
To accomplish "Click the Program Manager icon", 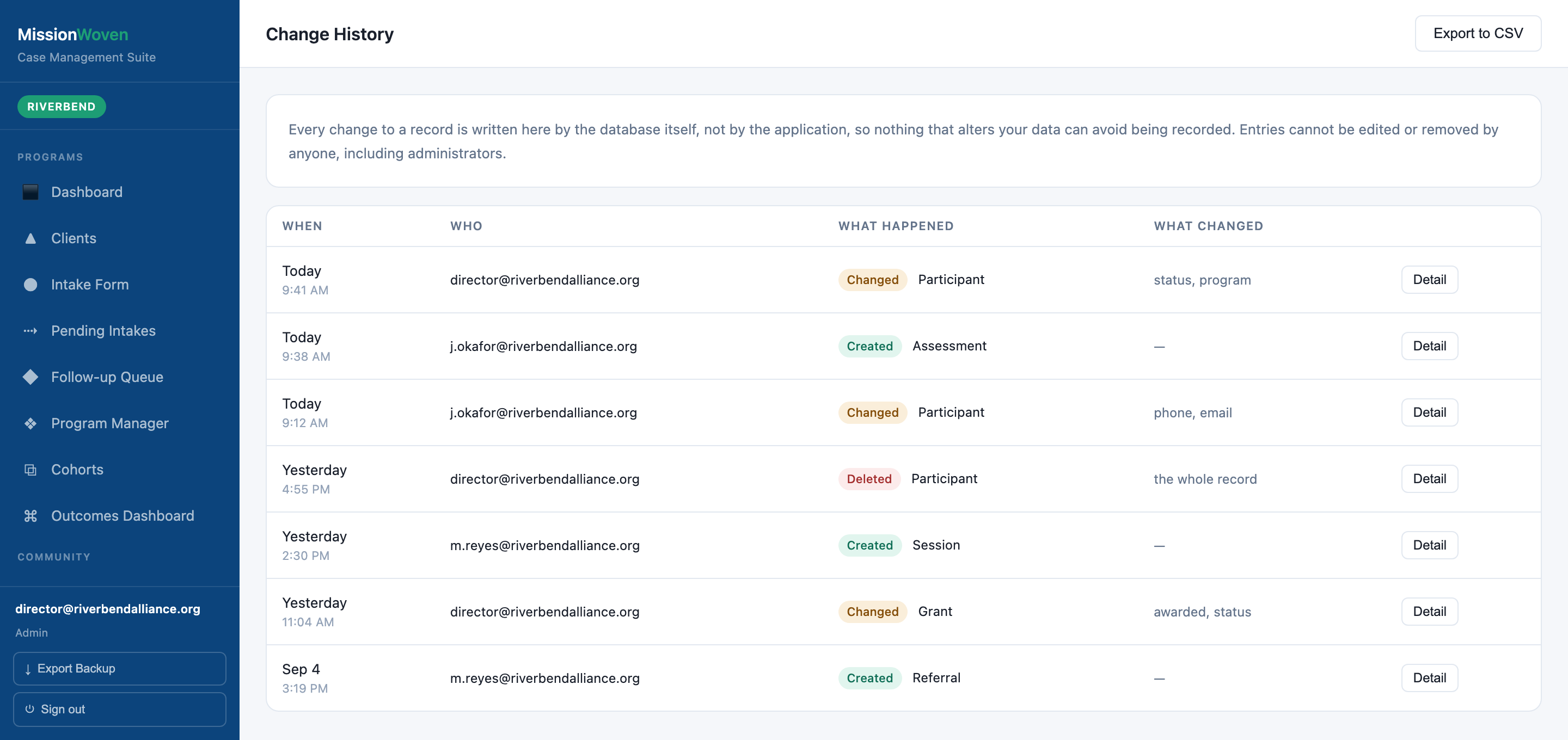I will coord(30,423).
